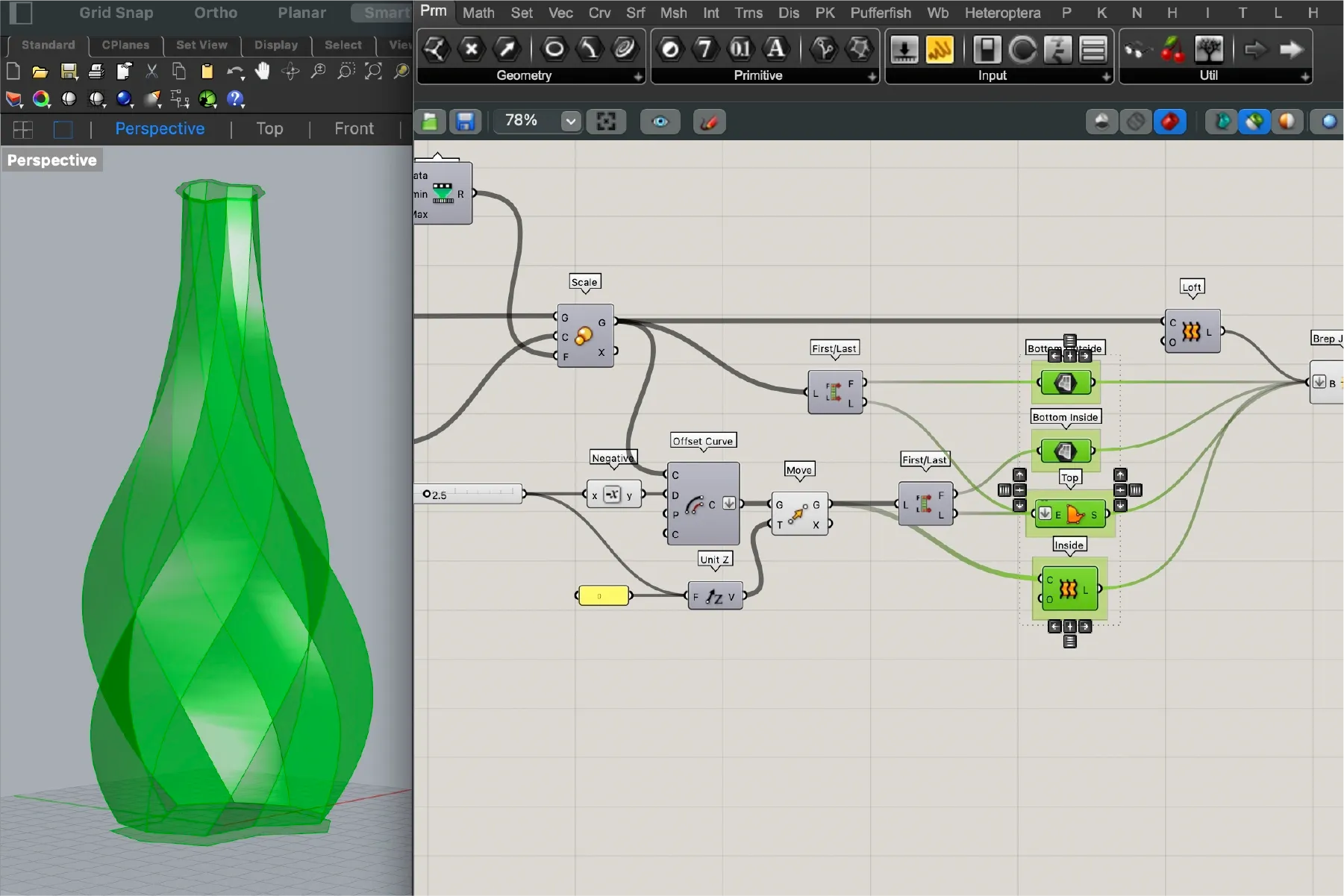
Task: Open the Grasshopper sketch tool (red pencil)
Action: pyautogui.click(x=709, y=122)
